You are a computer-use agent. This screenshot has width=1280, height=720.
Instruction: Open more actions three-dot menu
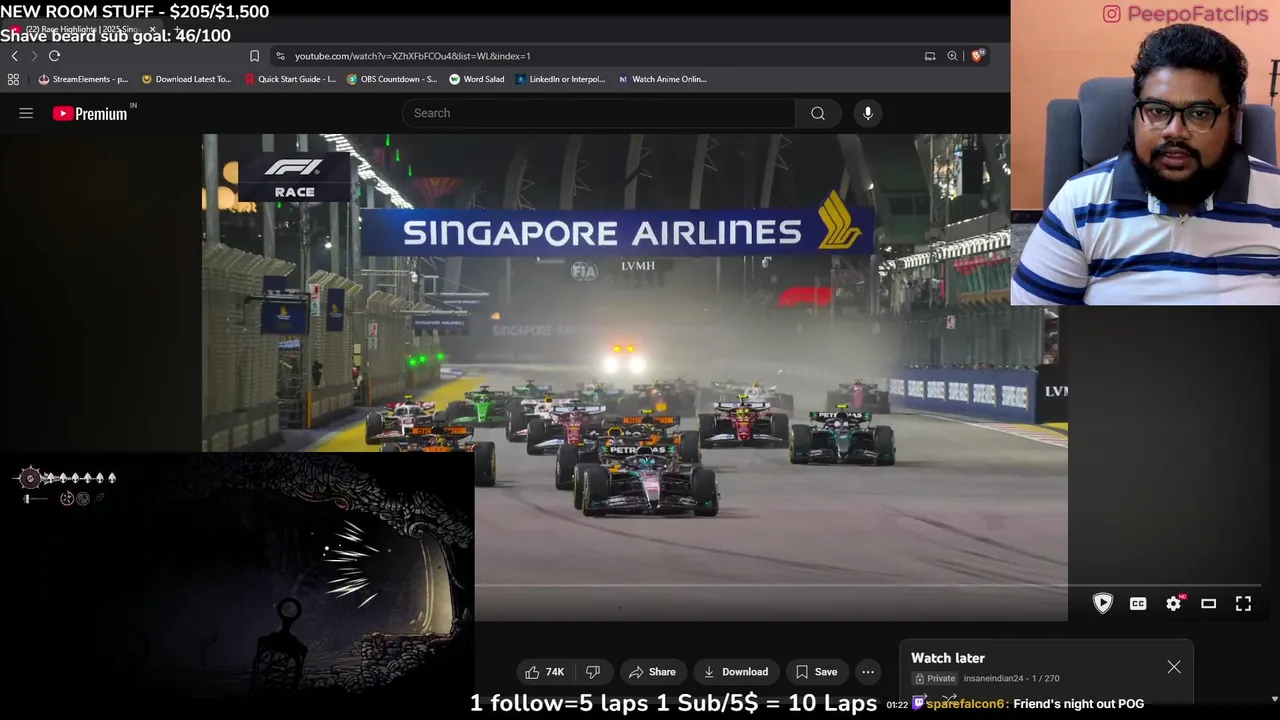click(x=868, y=672)
